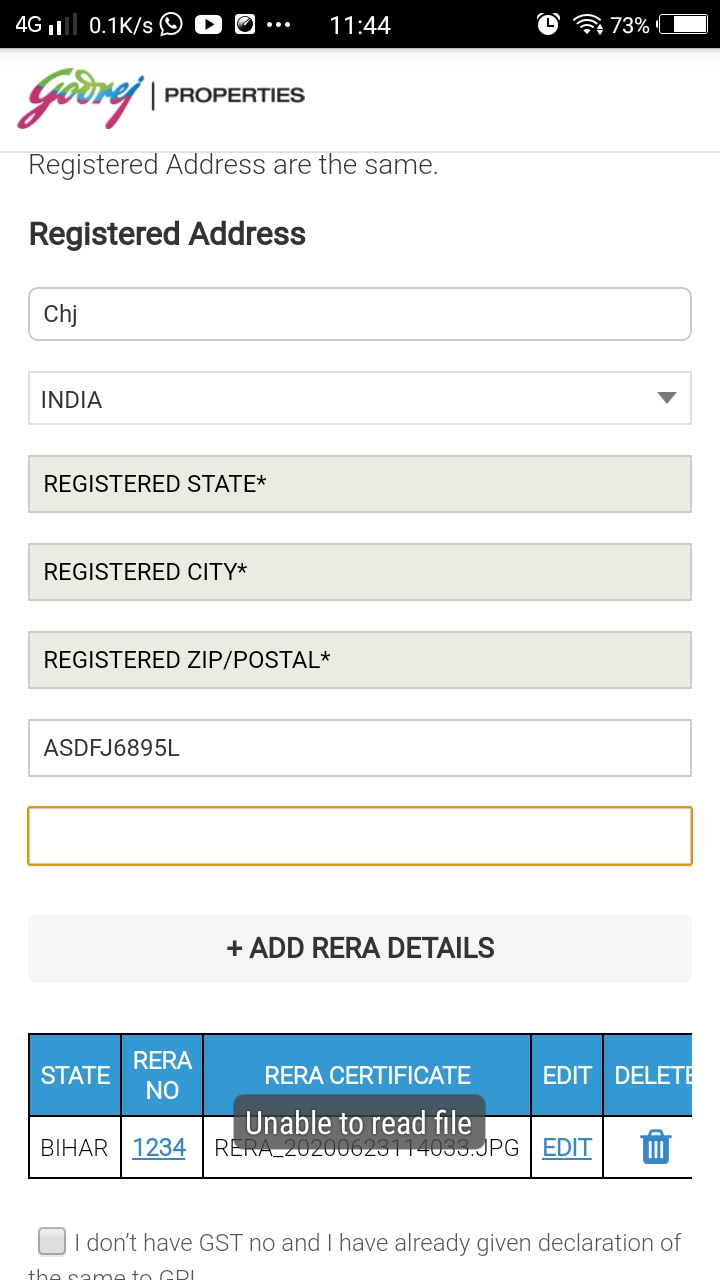This screenshot has width=720, height=1280.
Task: Delete the BIHAR RERA entry with trash icon
Action: [655, 1147]
